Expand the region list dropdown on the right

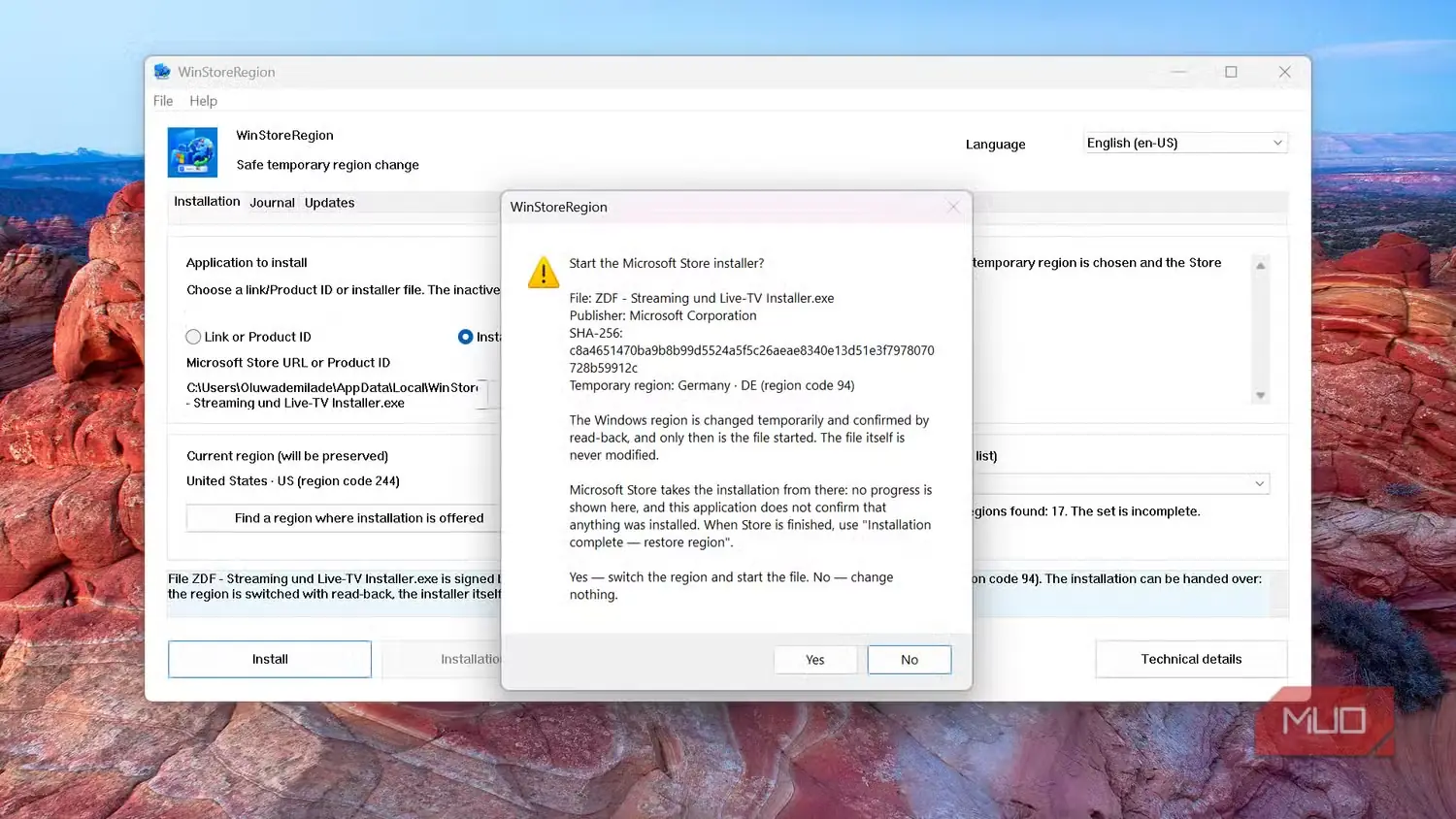coord(1259,483)
